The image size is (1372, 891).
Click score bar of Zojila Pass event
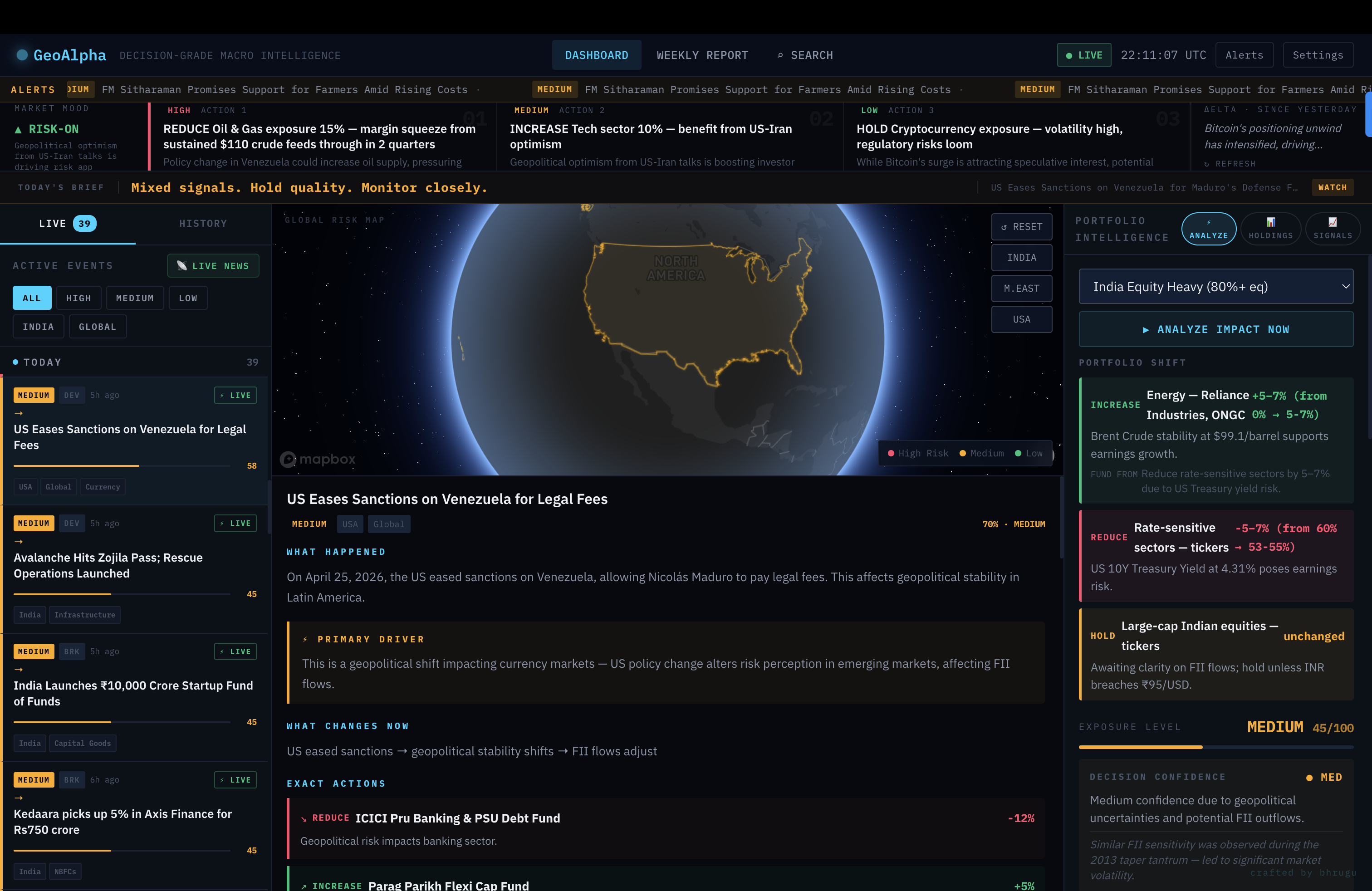pos(122,593)
